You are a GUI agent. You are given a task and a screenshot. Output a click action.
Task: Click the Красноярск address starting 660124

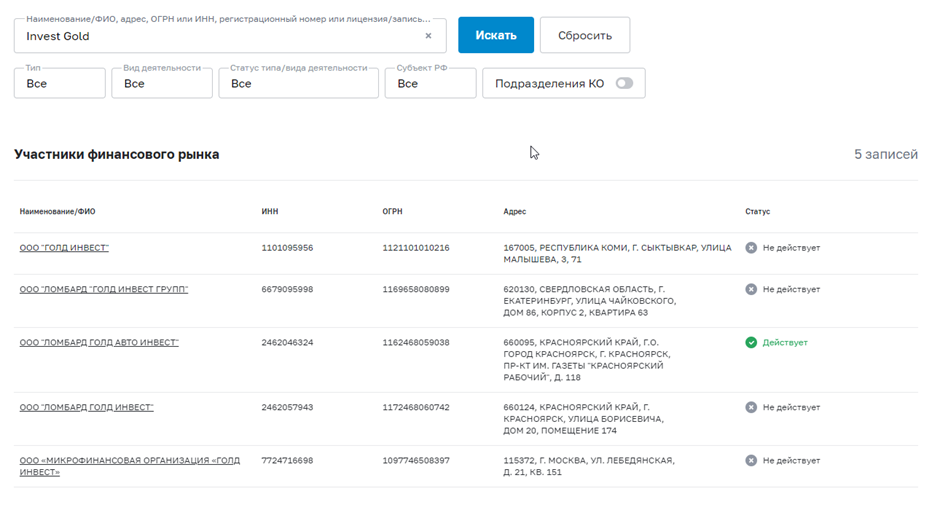[x=584, y=419]
